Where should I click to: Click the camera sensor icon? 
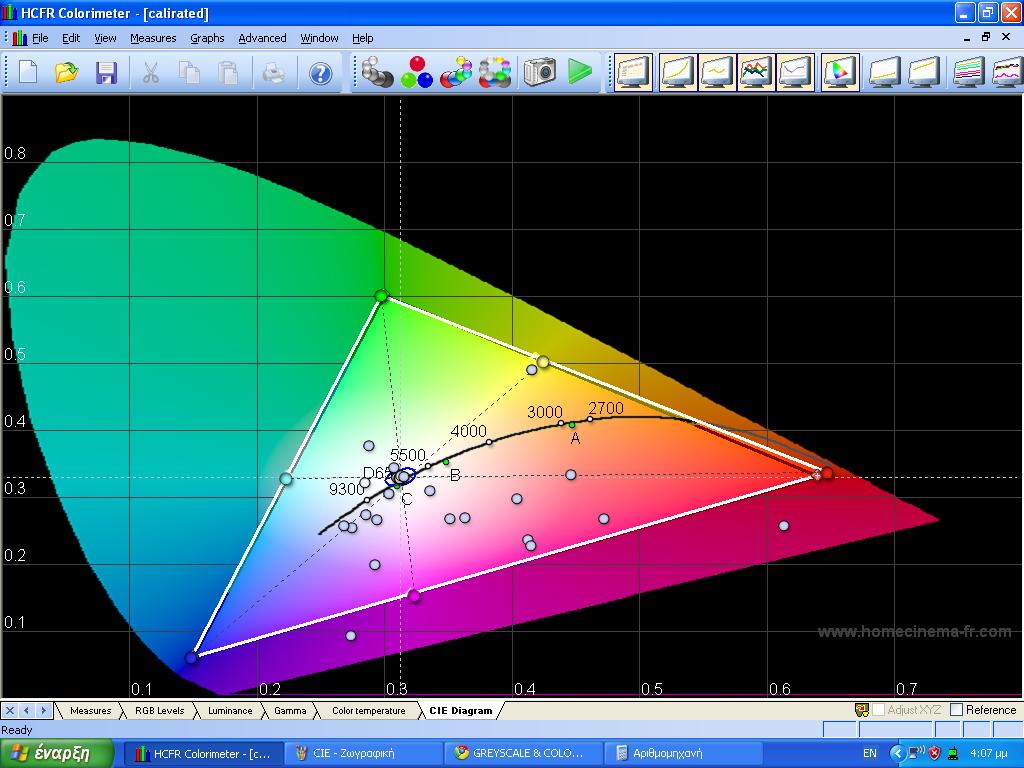539,72
